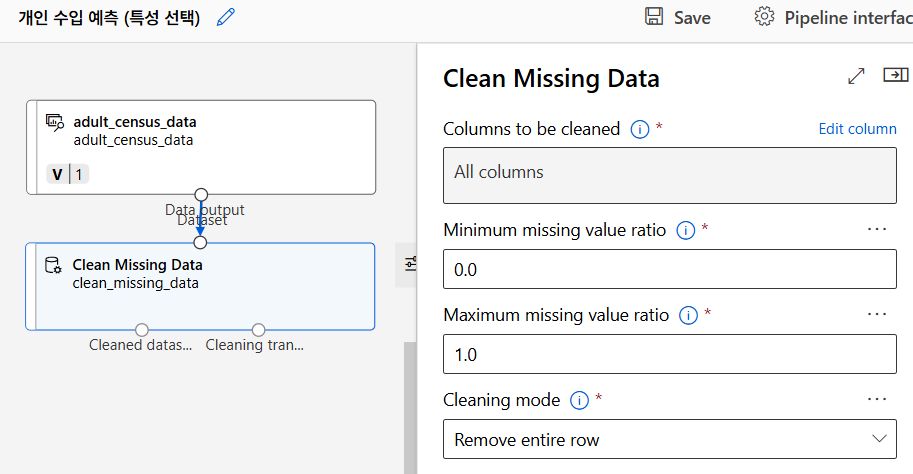Open Pipeline interface gear icon
The height and width of the screenshot is (474, 913).
click(765, 17)
